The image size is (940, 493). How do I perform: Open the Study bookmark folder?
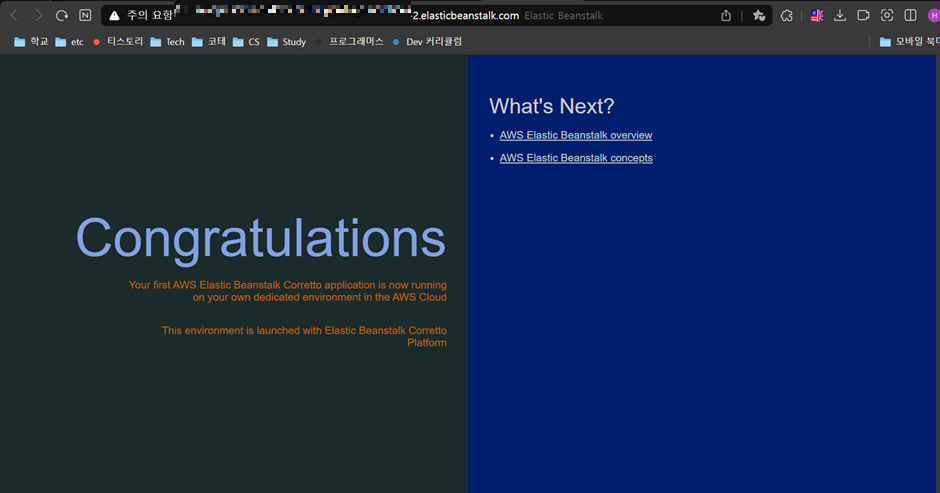287,41
